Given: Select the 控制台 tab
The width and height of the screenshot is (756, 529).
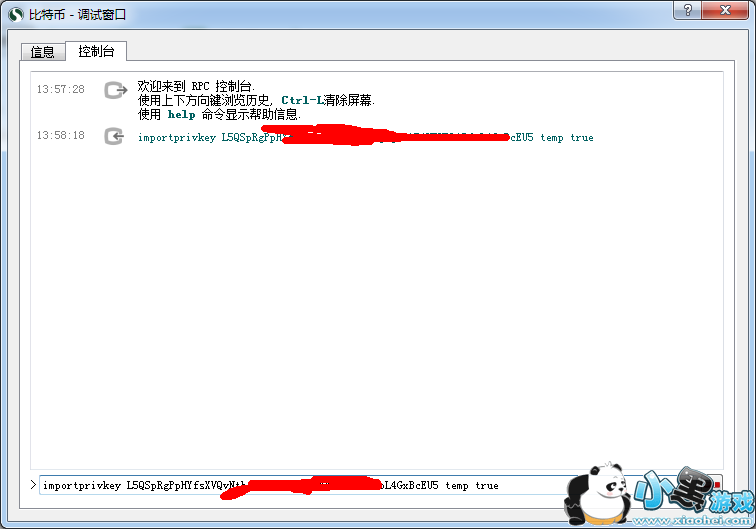Looking at the screenshot, I should tap(96, 51).
